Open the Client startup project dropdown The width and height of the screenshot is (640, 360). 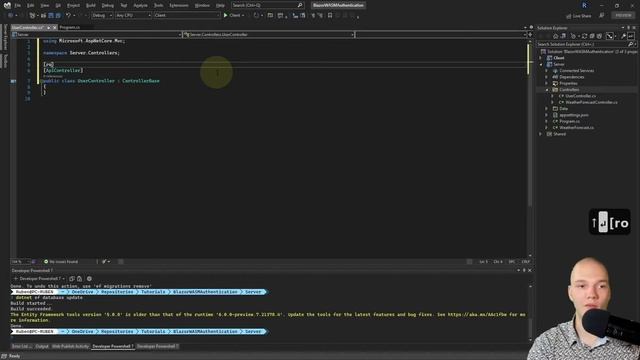(x=187, y=16)
